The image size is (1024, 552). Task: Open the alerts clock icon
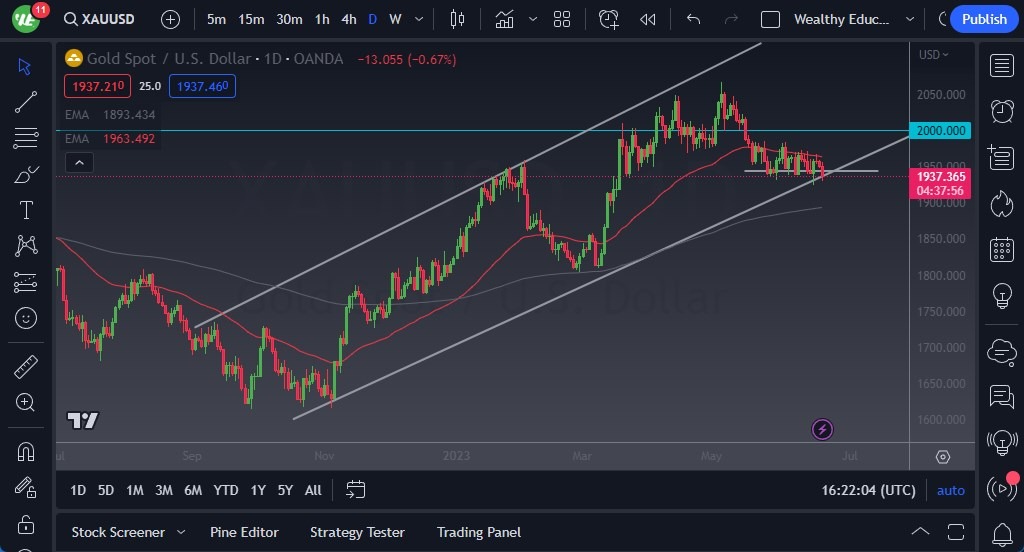[1001, 110]
